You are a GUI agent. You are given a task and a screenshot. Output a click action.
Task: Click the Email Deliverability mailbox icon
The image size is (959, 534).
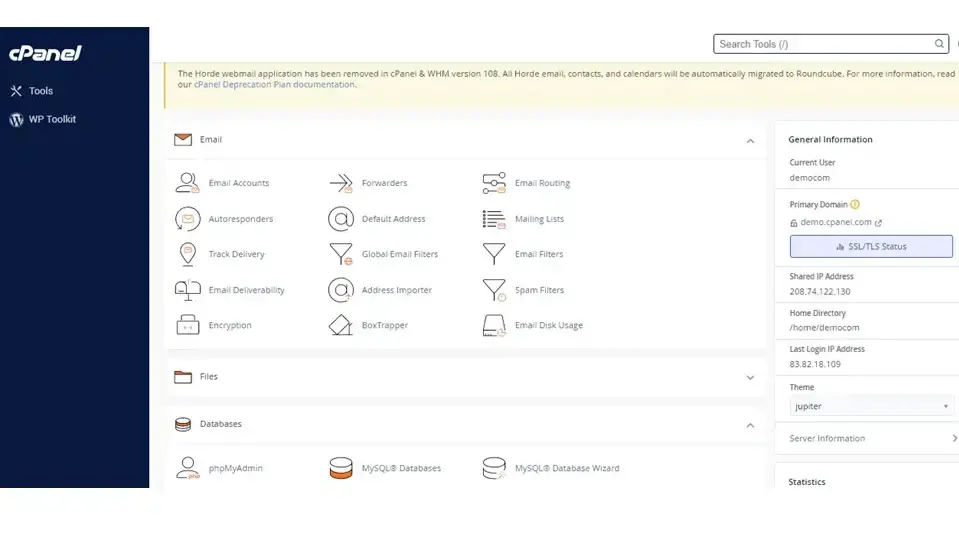coord(187,290)
